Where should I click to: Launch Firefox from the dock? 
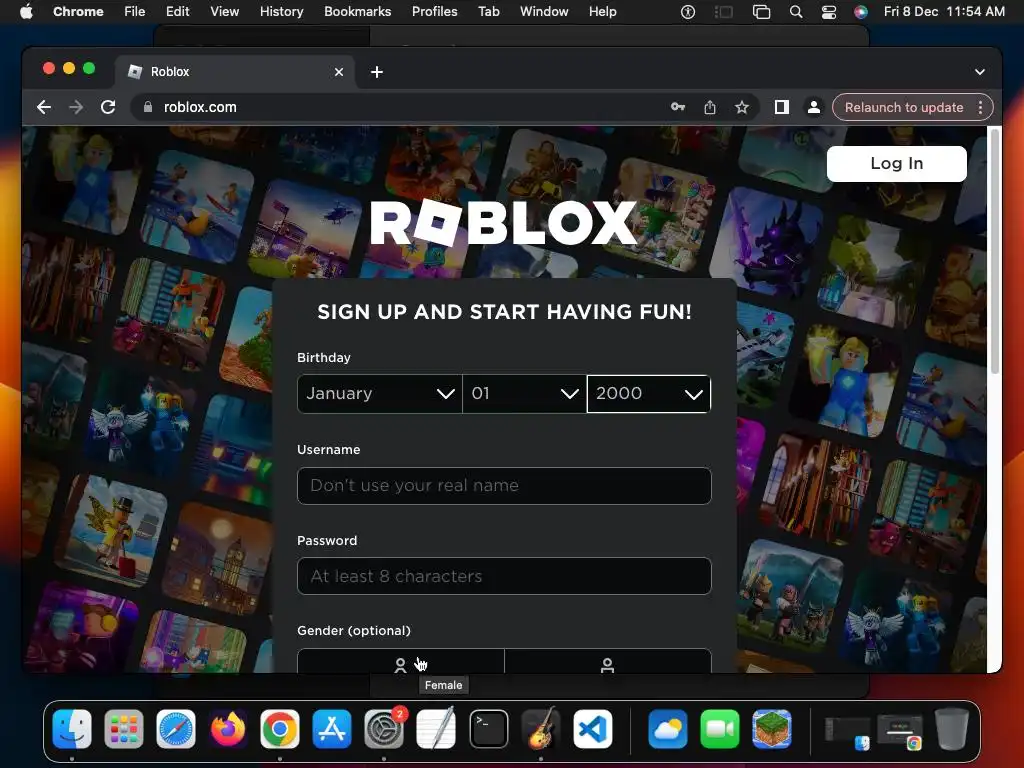click(x=228, y=729)
